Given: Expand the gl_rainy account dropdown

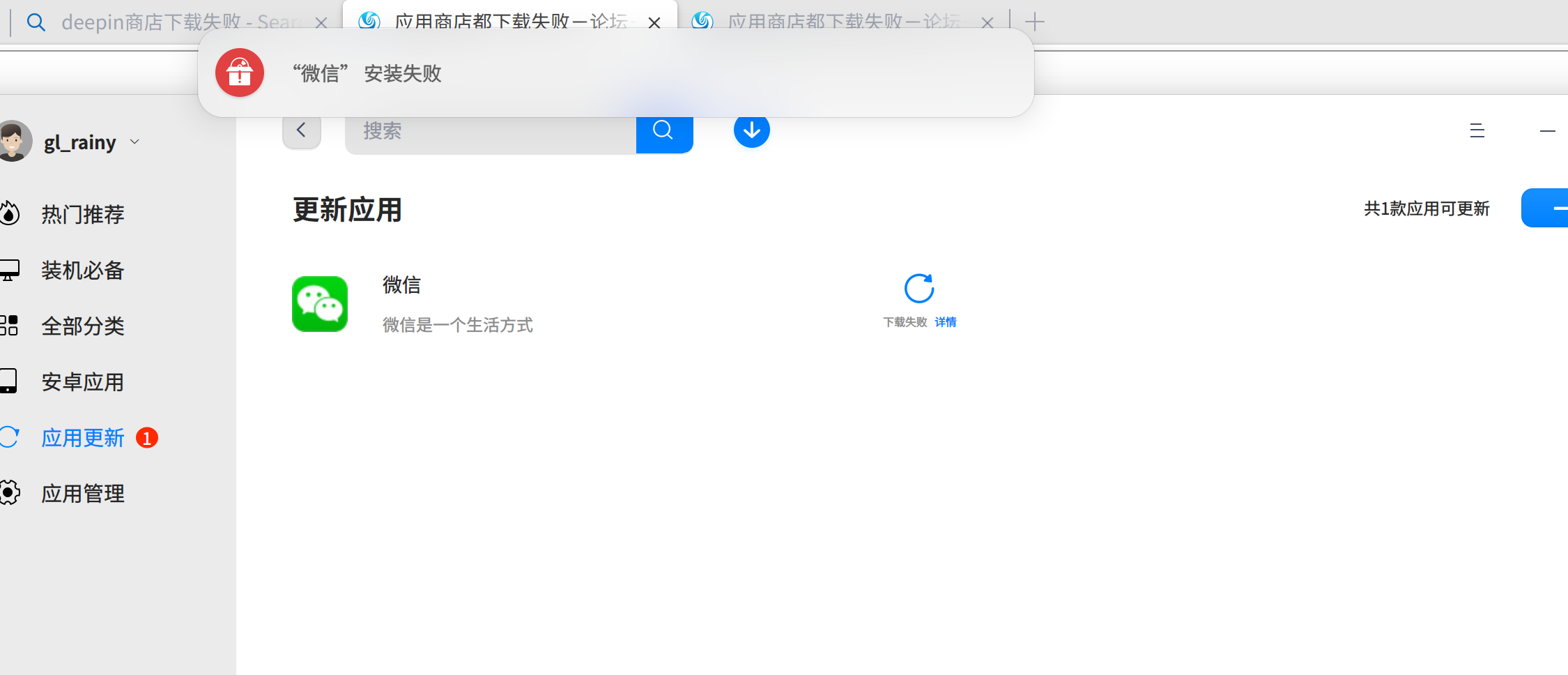Looking at the screenshot, I should 135,142.
